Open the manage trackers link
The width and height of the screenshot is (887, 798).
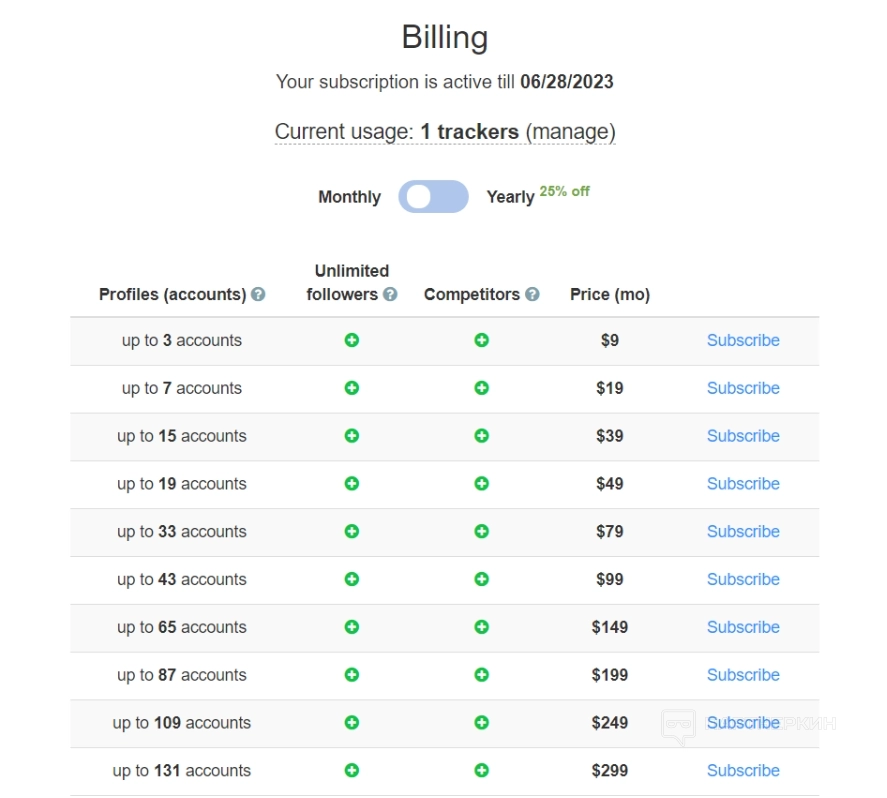pos(570,132)
